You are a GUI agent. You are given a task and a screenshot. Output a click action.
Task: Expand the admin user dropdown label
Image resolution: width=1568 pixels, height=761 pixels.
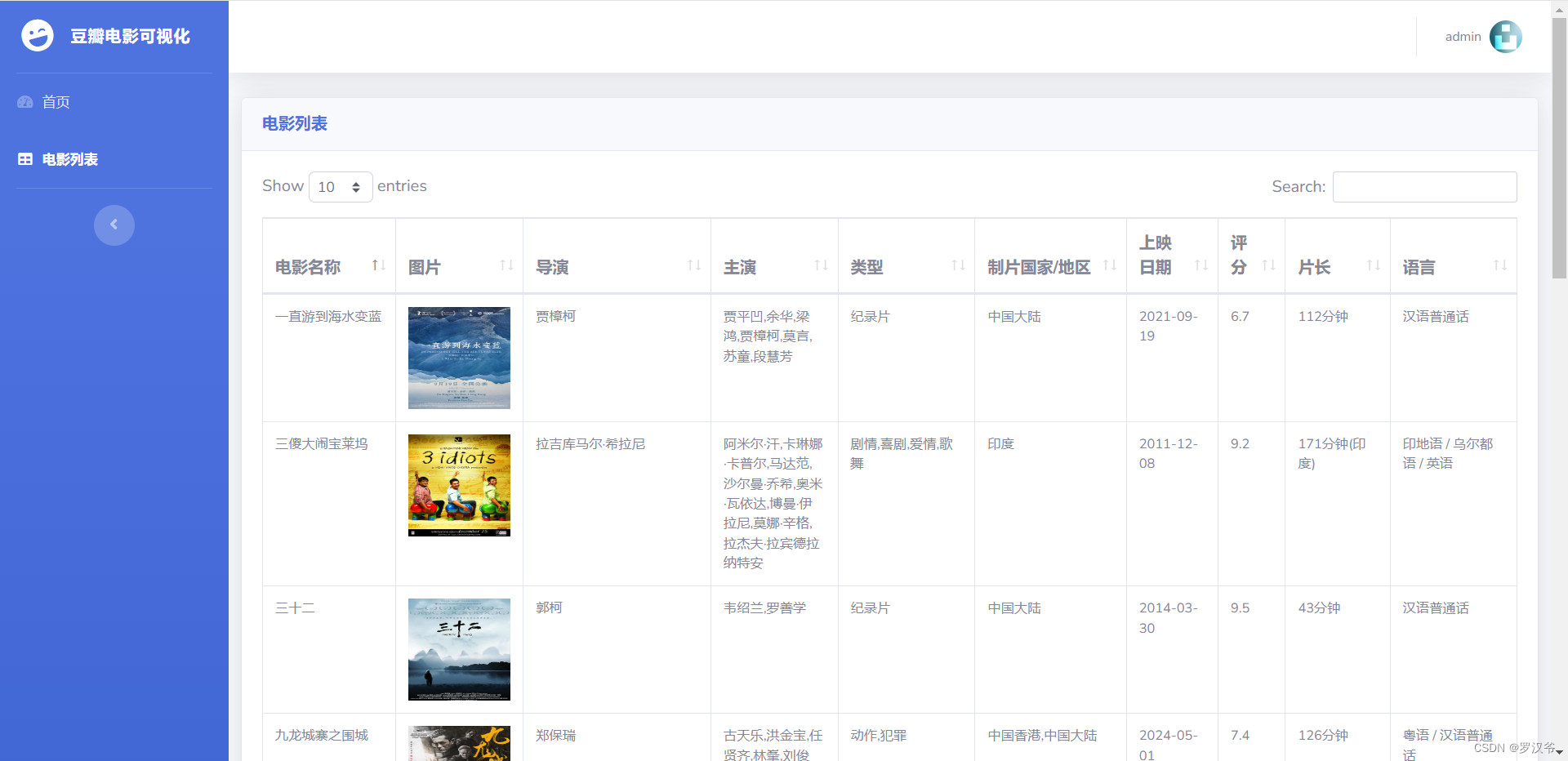1463,37
